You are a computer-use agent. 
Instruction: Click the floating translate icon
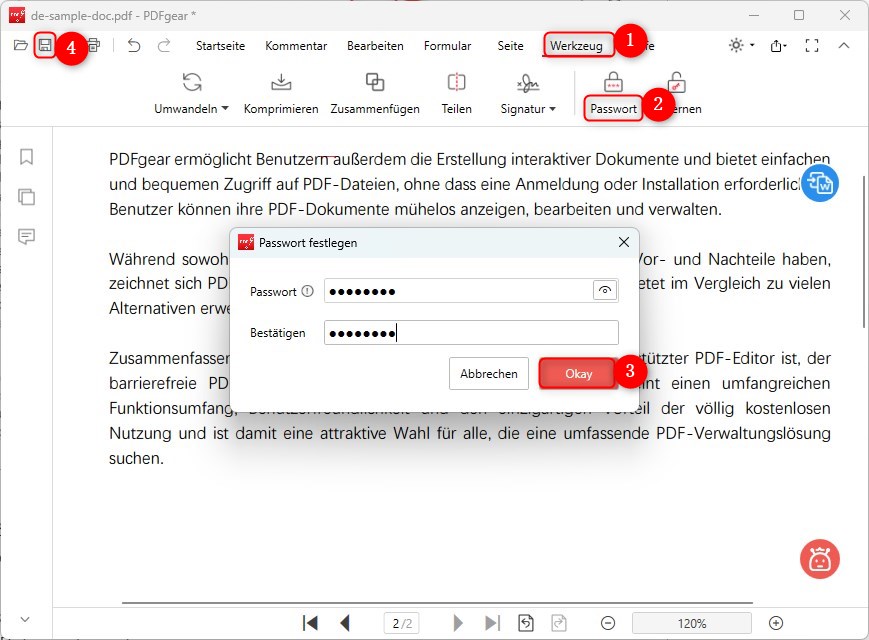[819, 183]
